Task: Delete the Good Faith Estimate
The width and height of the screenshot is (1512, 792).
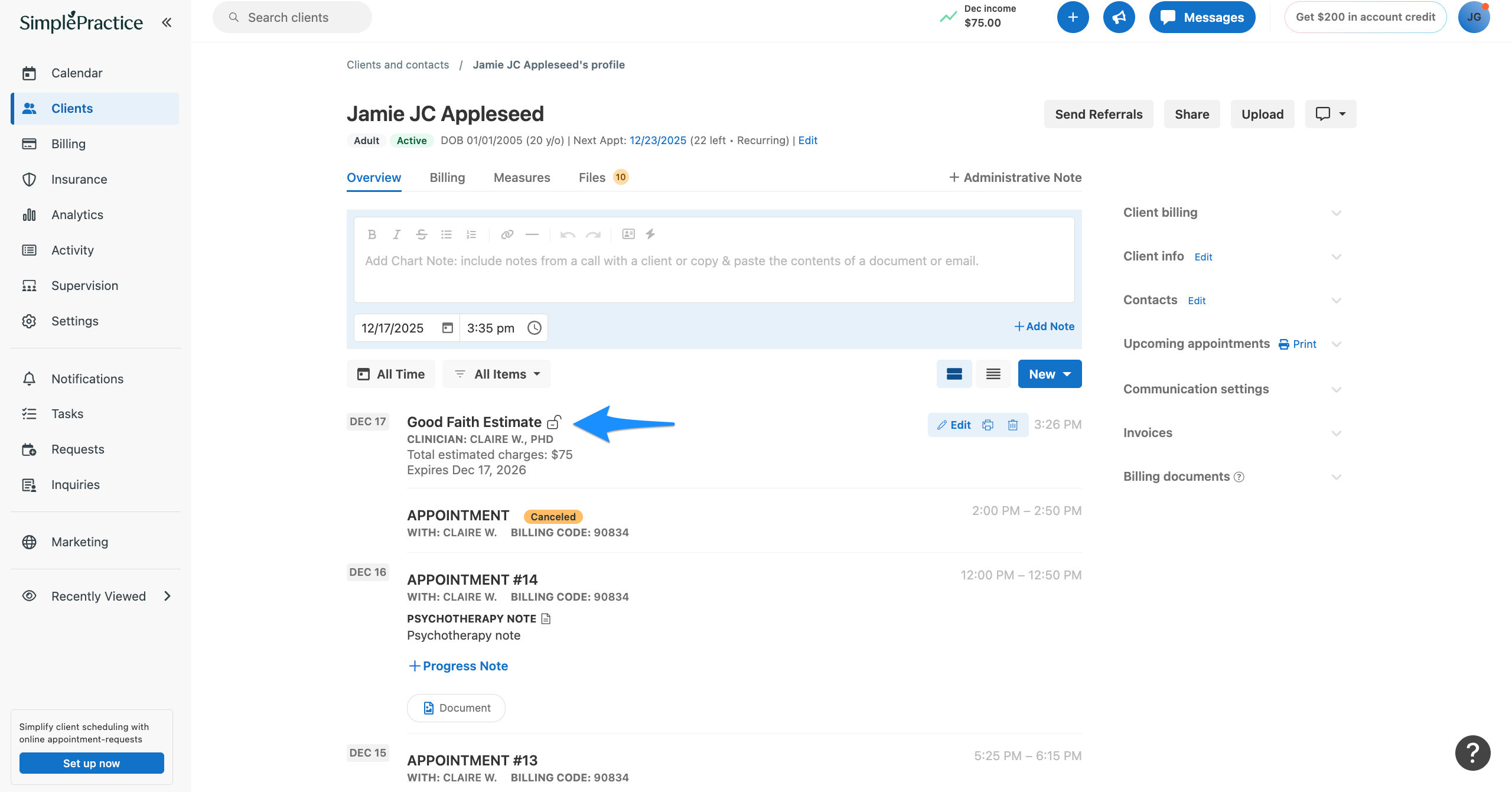Action: point(1012,425)
